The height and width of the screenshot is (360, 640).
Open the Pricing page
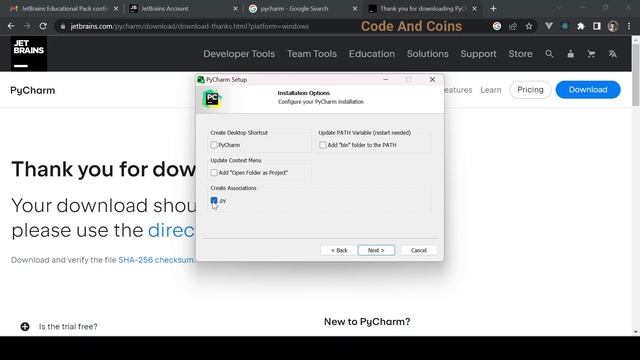[530, 90]
